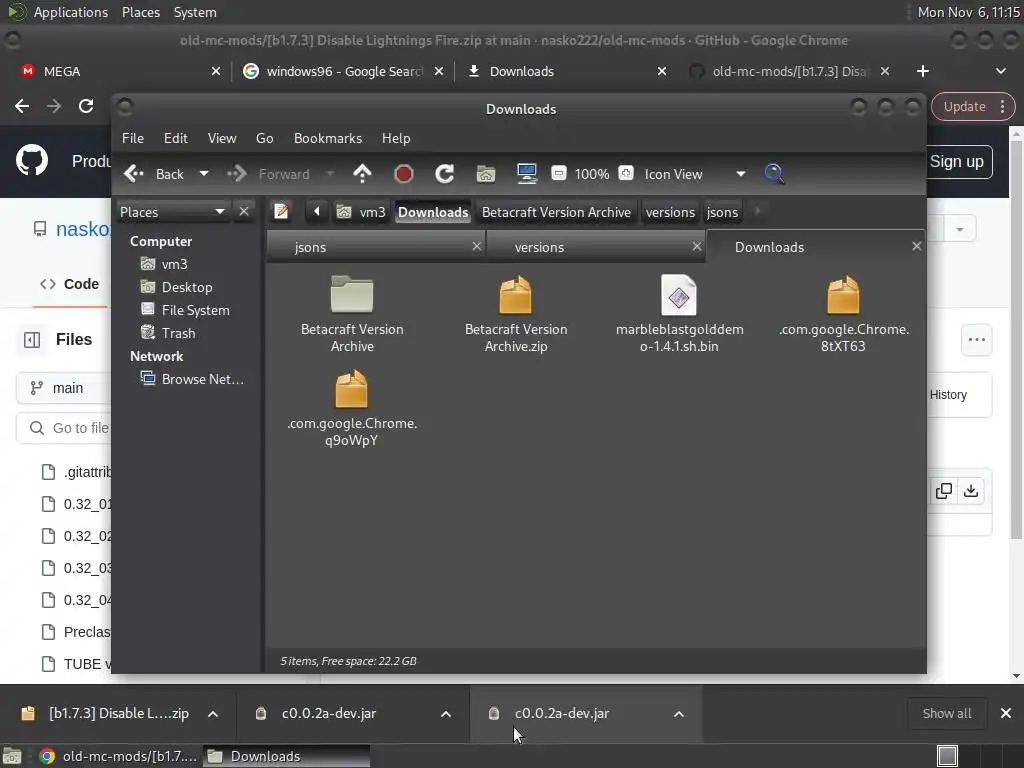The image size is (1024, 768).
Task: Select Betacraft Version Archive folder icon
Action: coord(352,294)
